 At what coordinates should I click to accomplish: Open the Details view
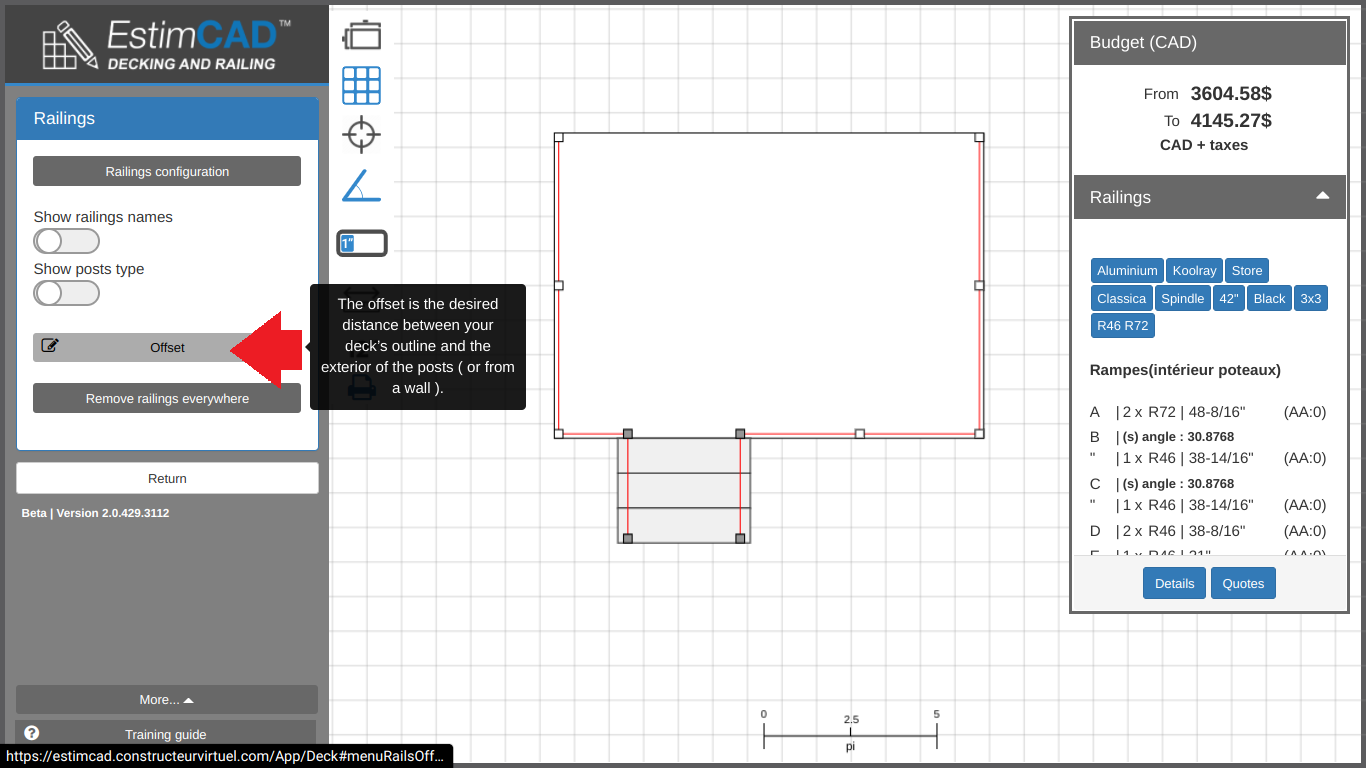[x=1174, y=583]
